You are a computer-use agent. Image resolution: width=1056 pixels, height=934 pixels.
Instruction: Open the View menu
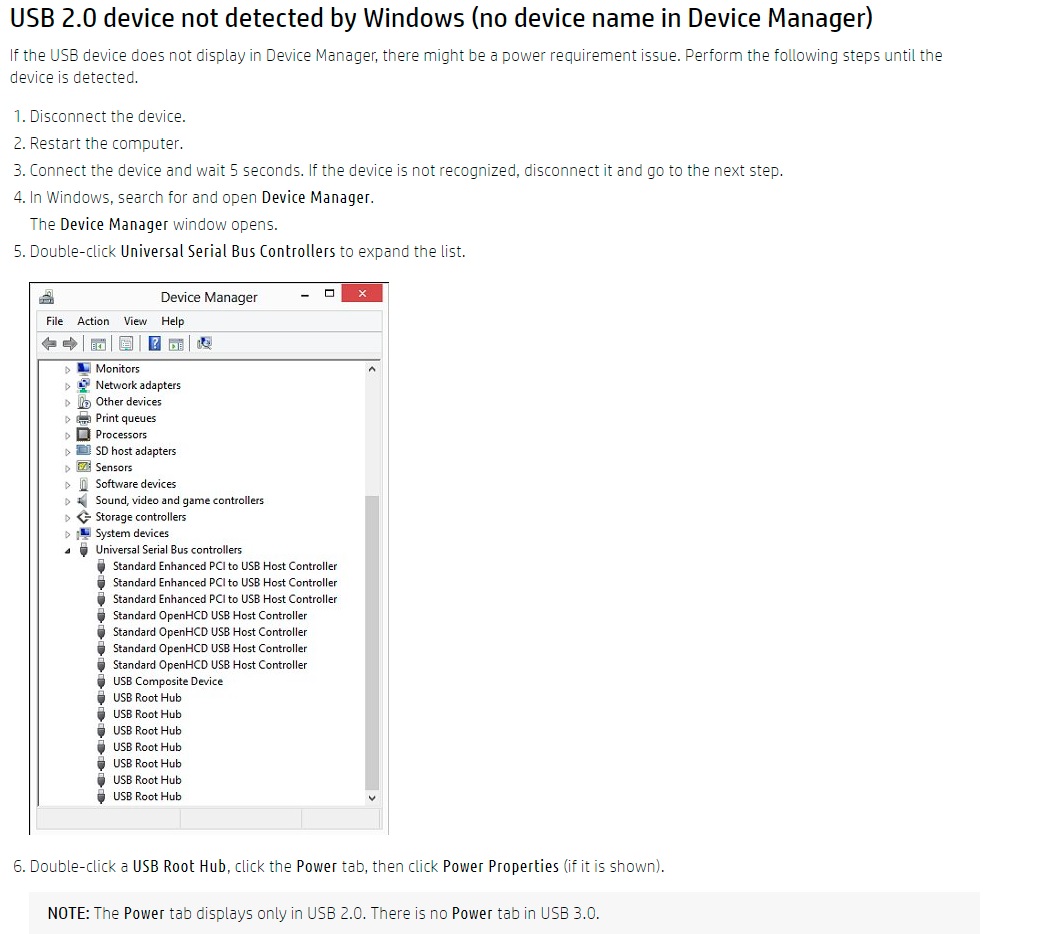[135, 321]
